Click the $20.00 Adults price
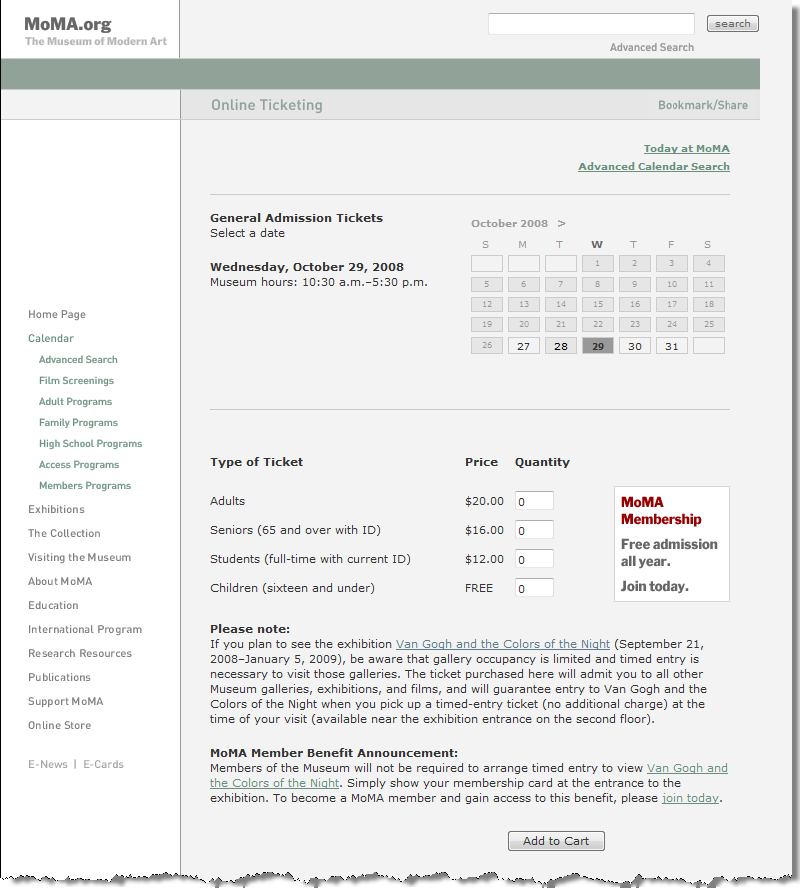800x888 pixels. pos(484,501)
